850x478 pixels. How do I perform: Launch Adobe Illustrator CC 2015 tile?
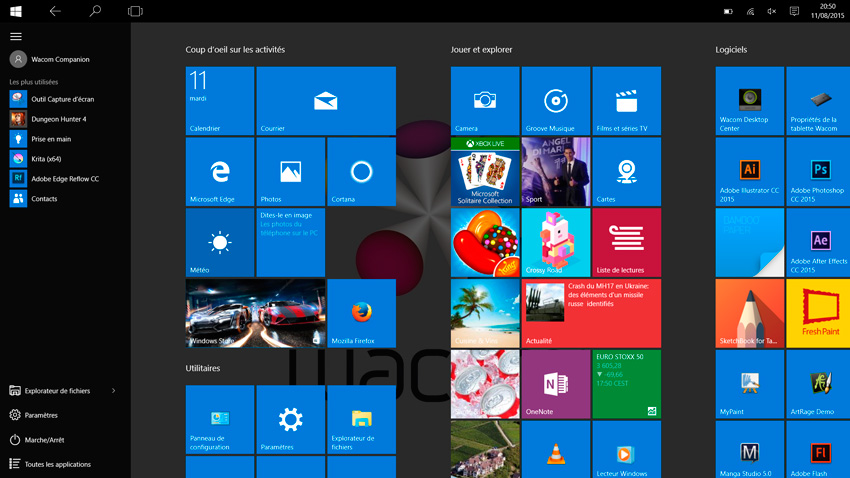750,172
